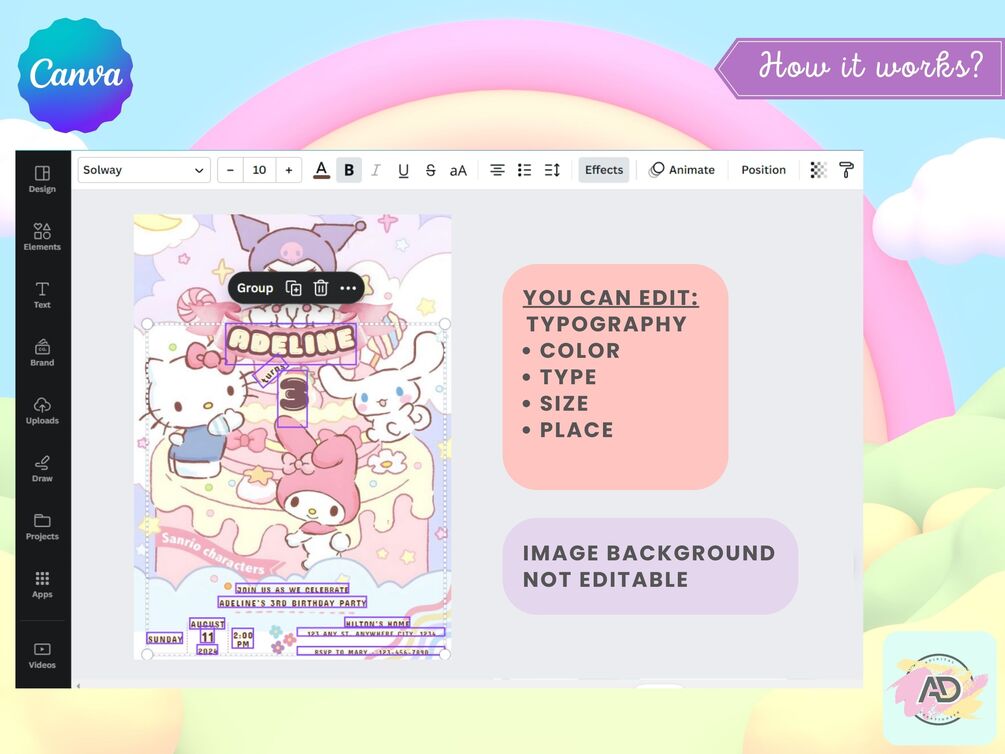
Task: Click the bottom-right selection resize handle
Action: click(x=445, y=654)
